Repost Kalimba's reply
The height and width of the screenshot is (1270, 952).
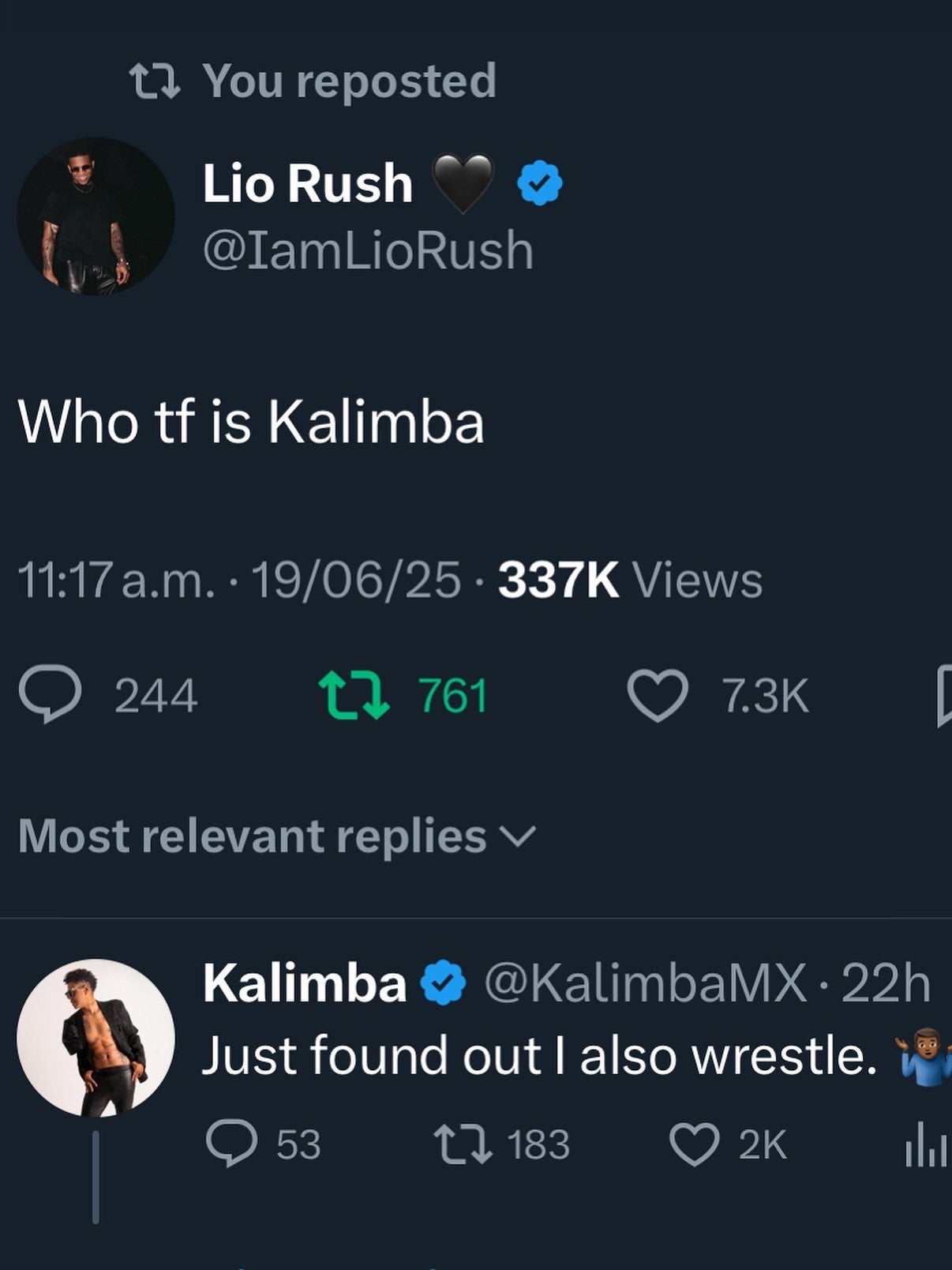462,1144
